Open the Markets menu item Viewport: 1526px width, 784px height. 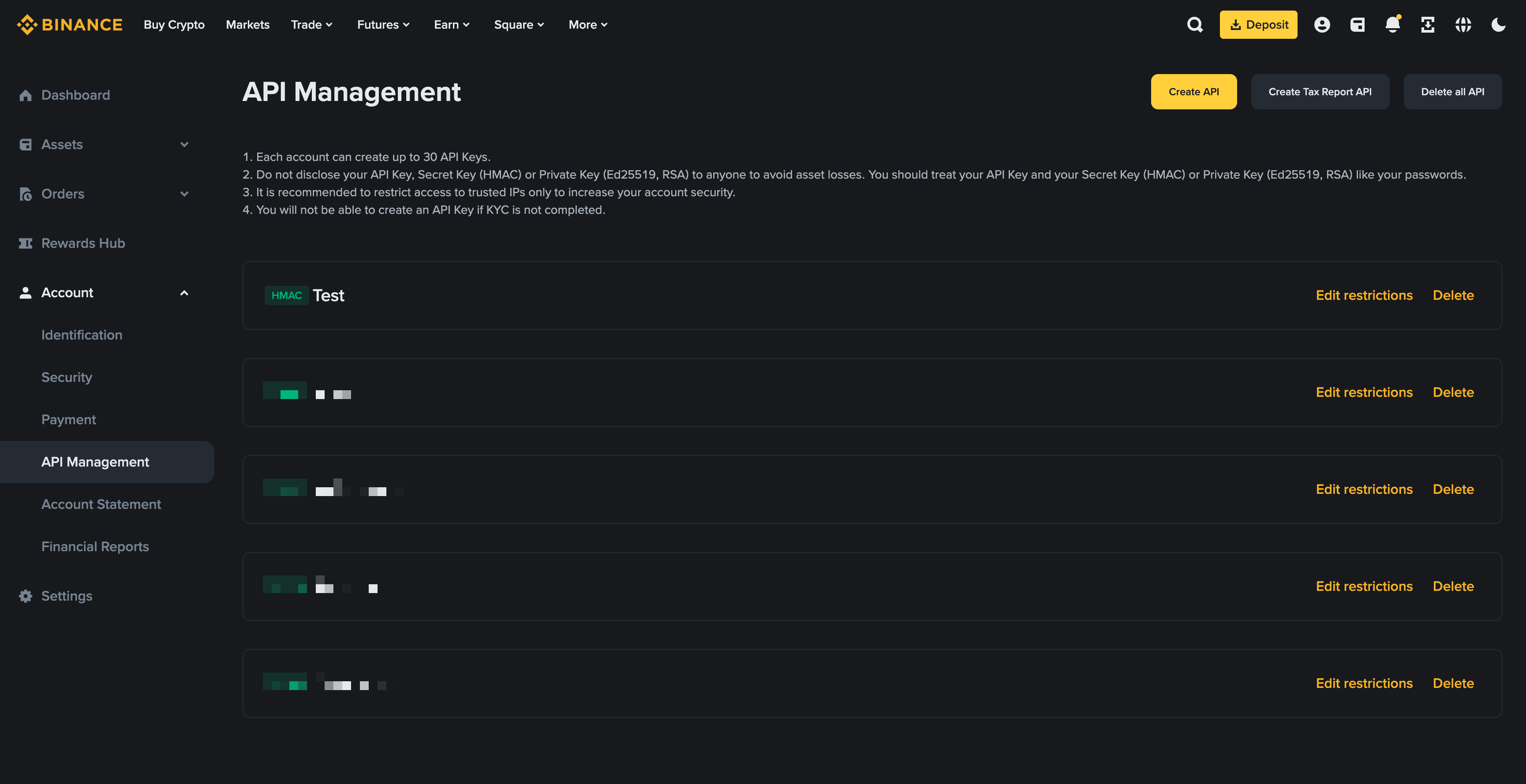pyautogui.click(x=247, y=25)
